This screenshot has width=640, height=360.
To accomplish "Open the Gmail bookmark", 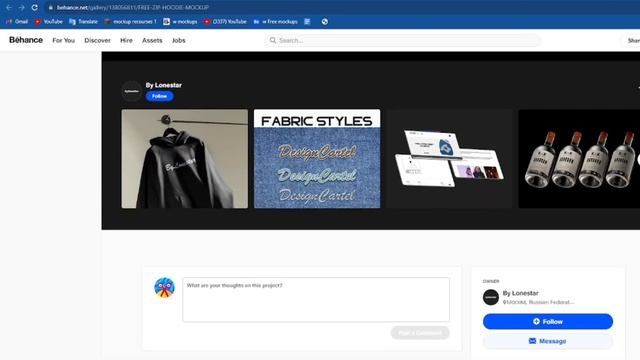I will (x=17, y=22).
